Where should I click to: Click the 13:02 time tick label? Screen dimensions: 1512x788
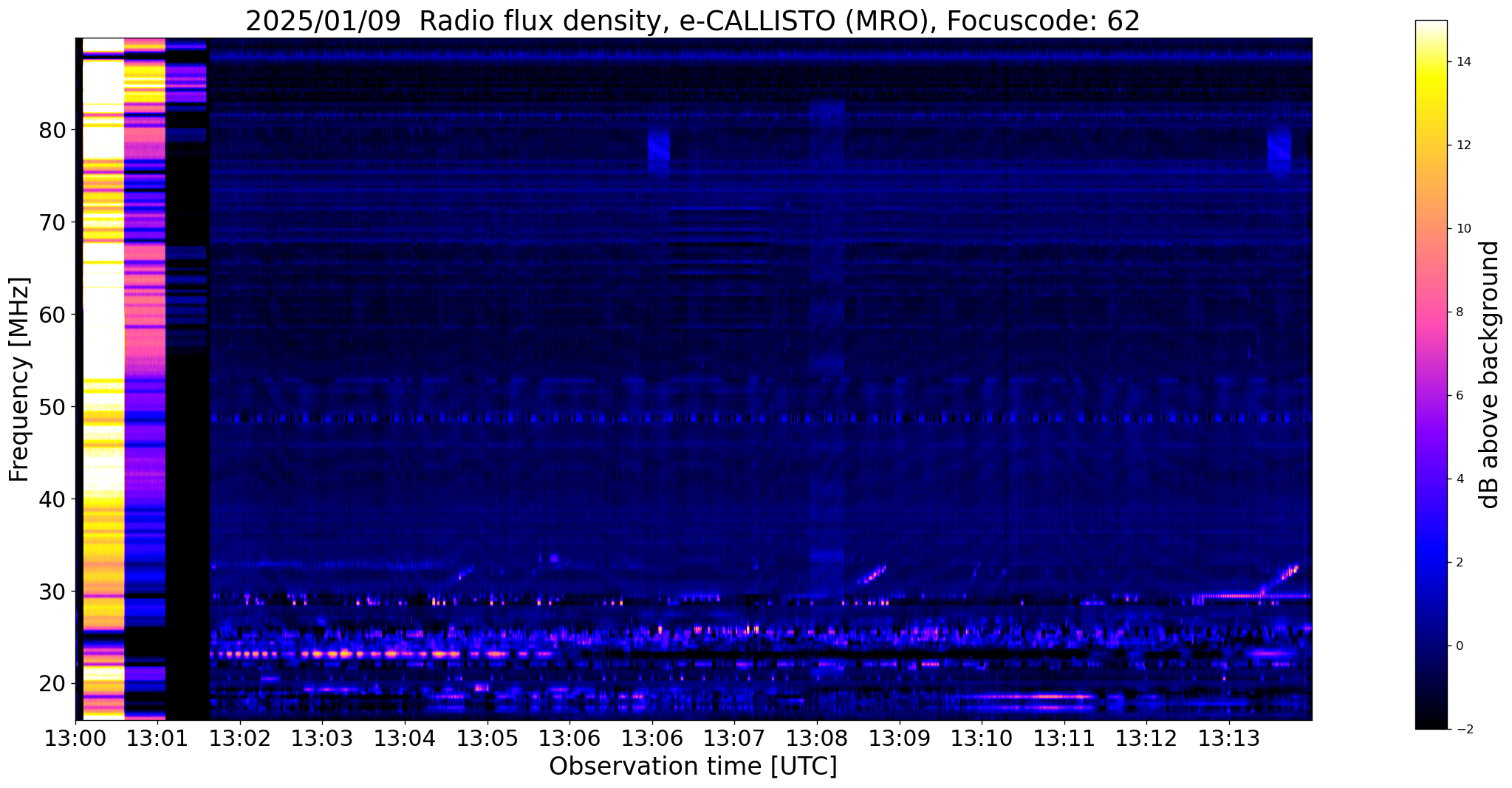(x=239, y=739)
